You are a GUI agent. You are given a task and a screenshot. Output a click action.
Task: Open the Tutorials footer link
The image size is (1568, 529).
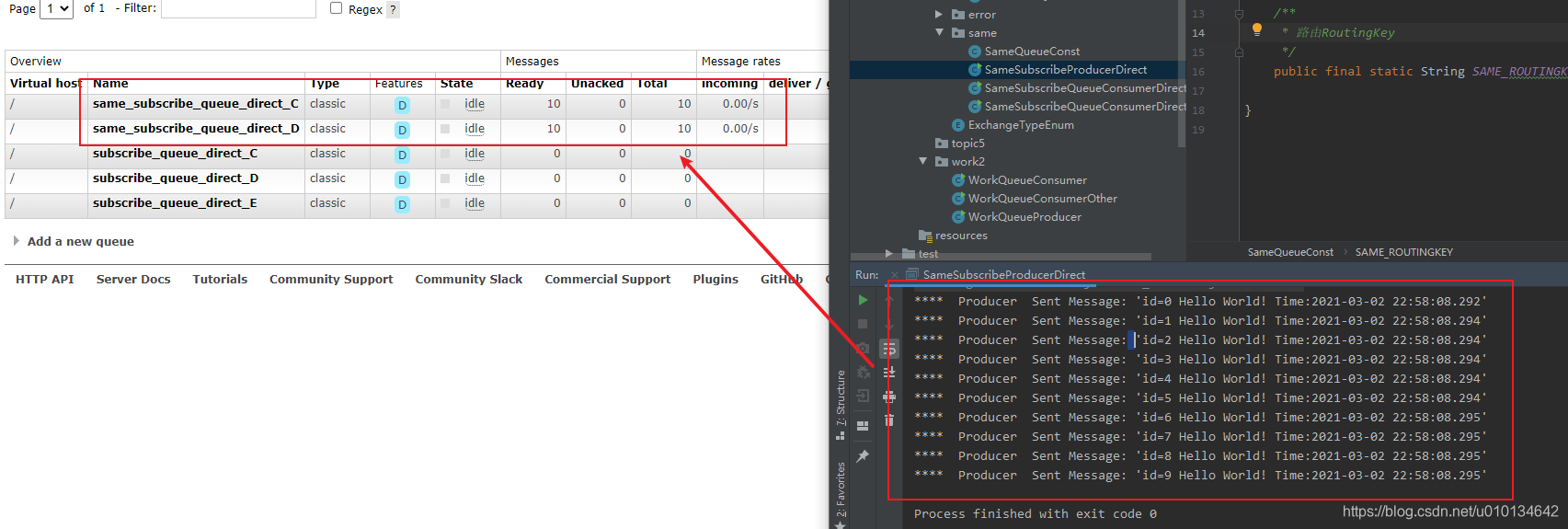(220, 280)
